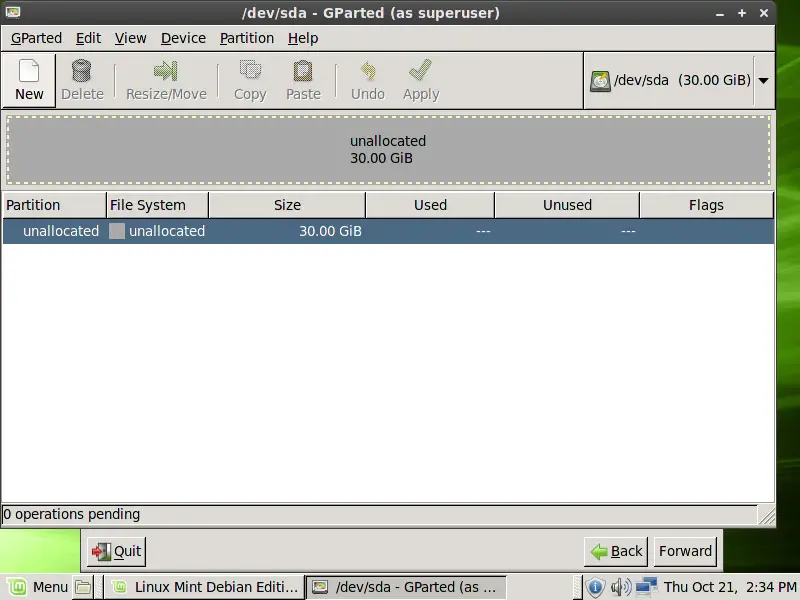
Task: Sort by the File System column header
Action: click(158, 205)
